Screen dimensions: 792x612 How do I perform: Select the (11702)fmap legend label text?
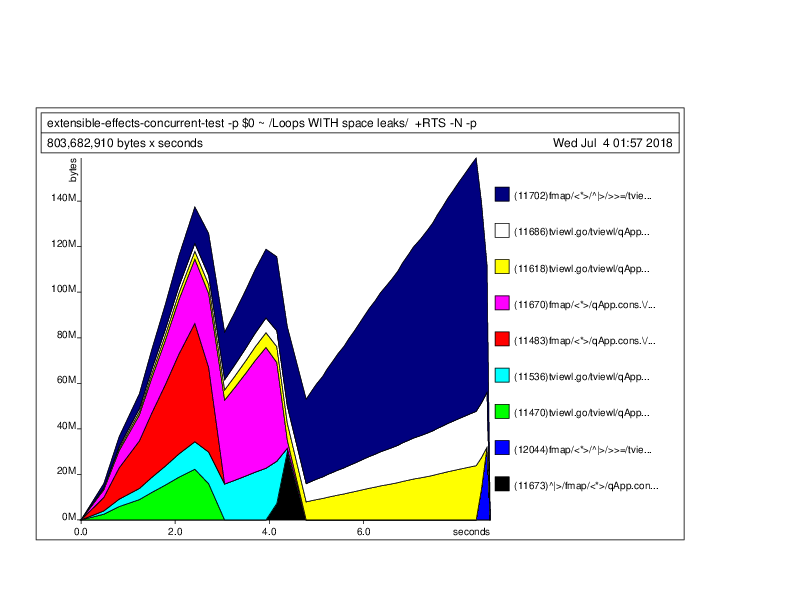tap(582, 196)
